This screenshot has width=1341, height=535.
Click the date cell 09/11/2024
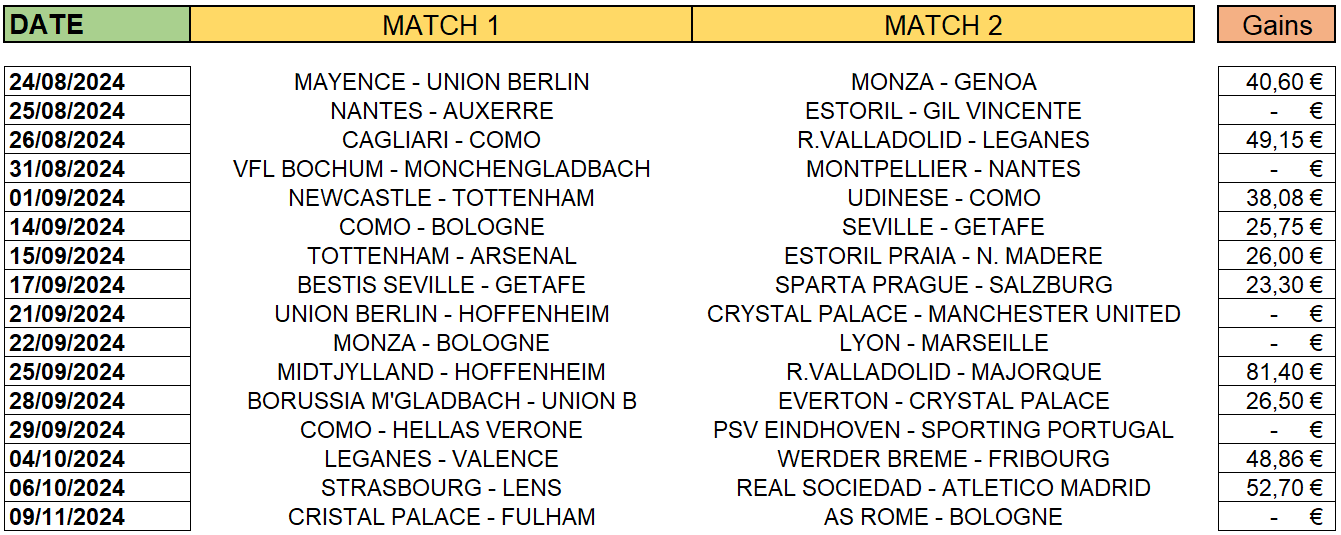(x=97, y=517)
